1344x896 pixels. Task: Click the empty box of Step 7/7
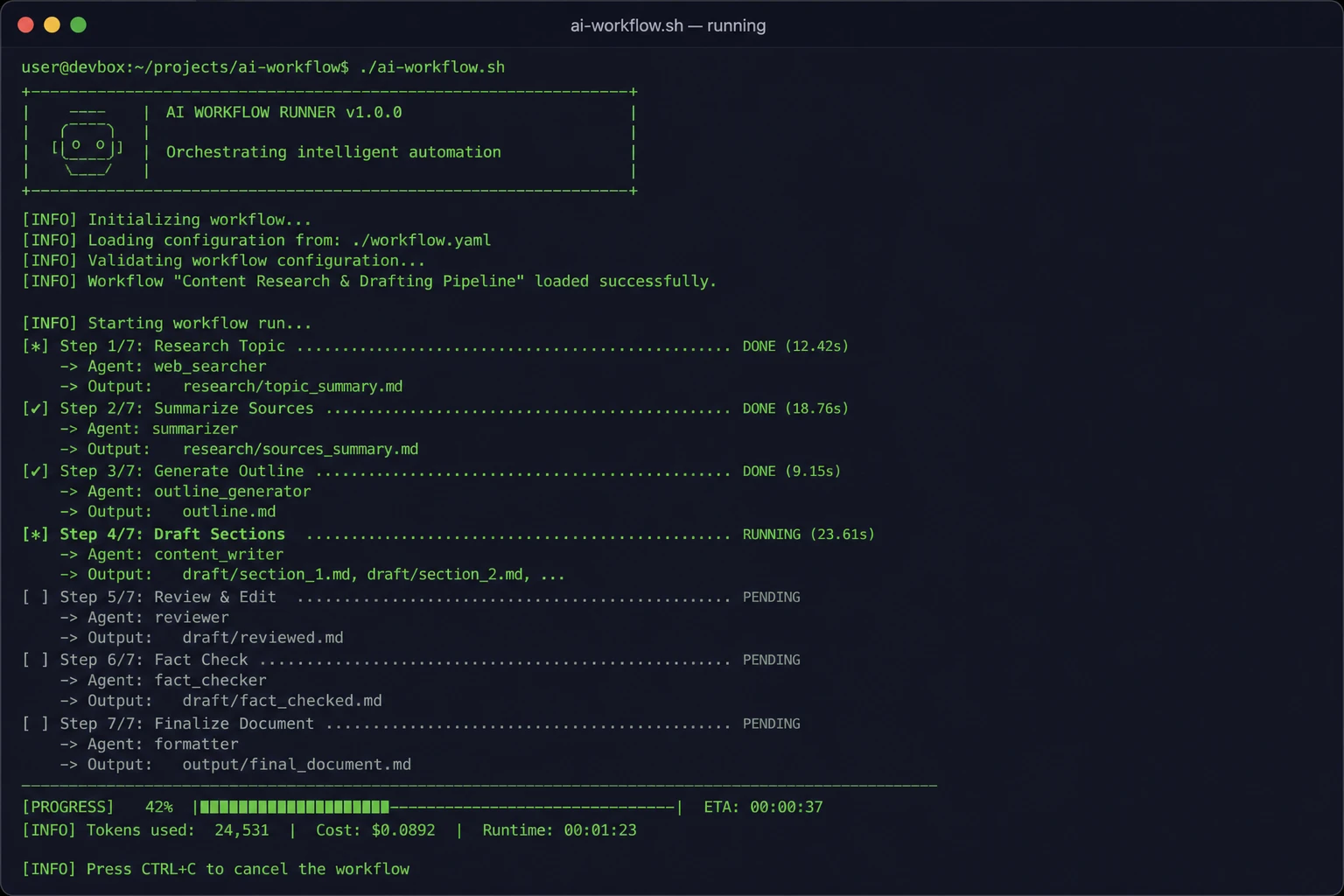click(x=35, y=724)
